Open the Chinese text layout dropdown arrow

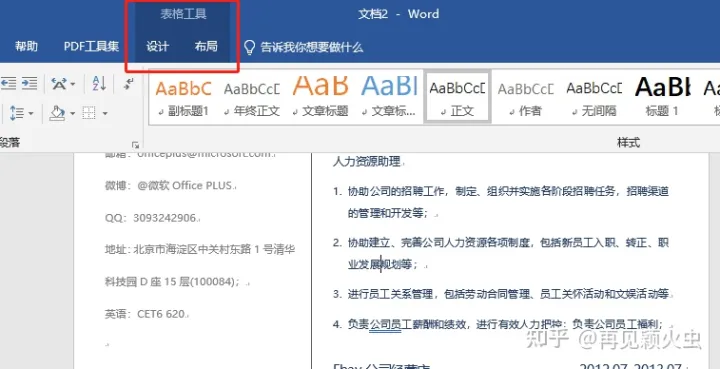point(73,84)
